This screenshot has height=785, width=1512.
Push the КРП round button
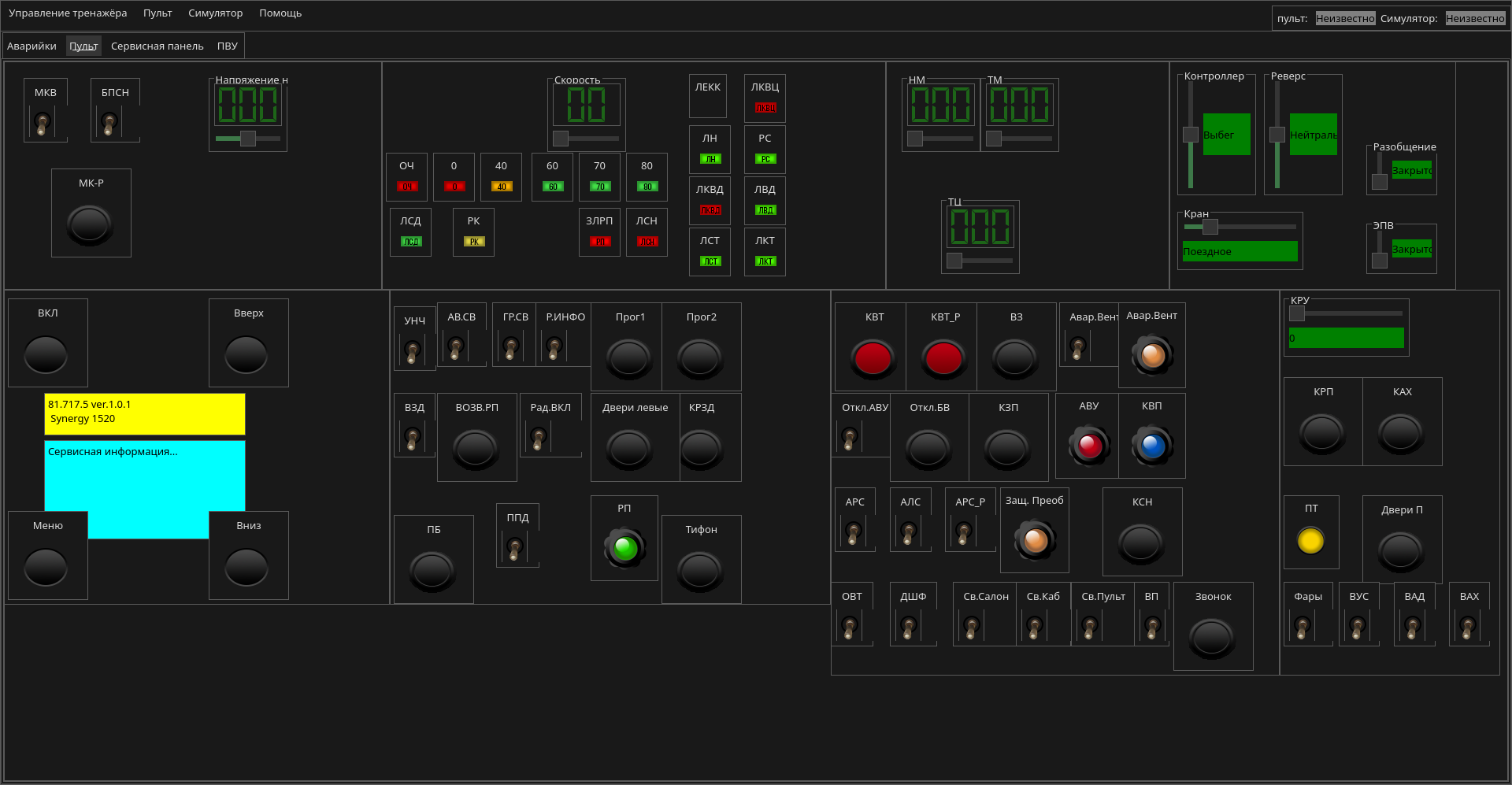coord(1321,434)
